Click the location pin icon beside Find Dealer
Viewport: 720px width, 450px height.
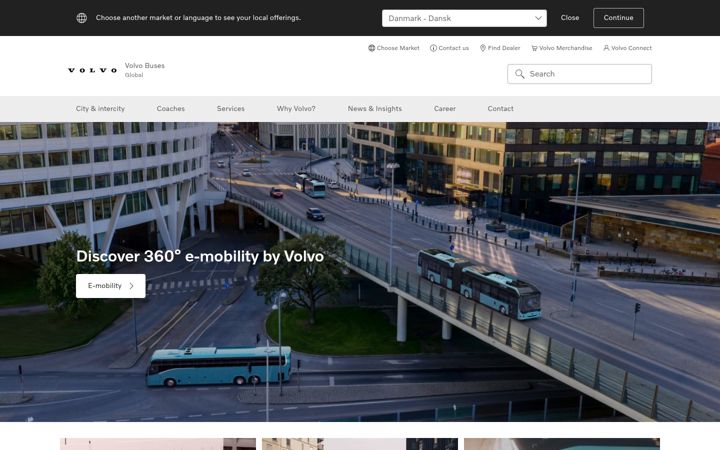[x=483, y=48]
